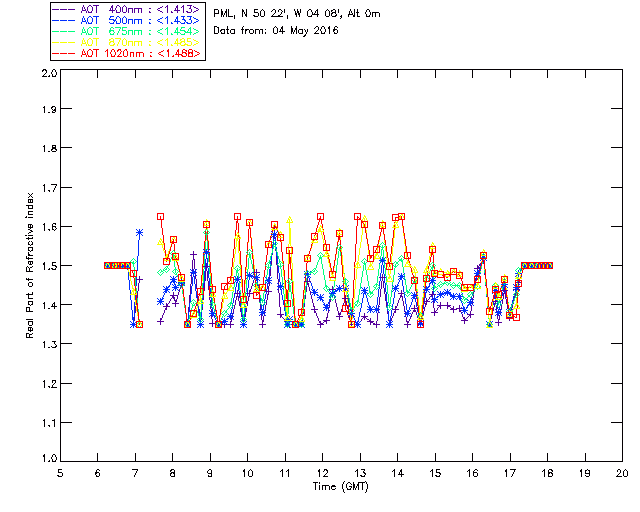640x512 pixels.
Task: Click the 1.5 tick label on y-axis
Action: coord(49,266)
